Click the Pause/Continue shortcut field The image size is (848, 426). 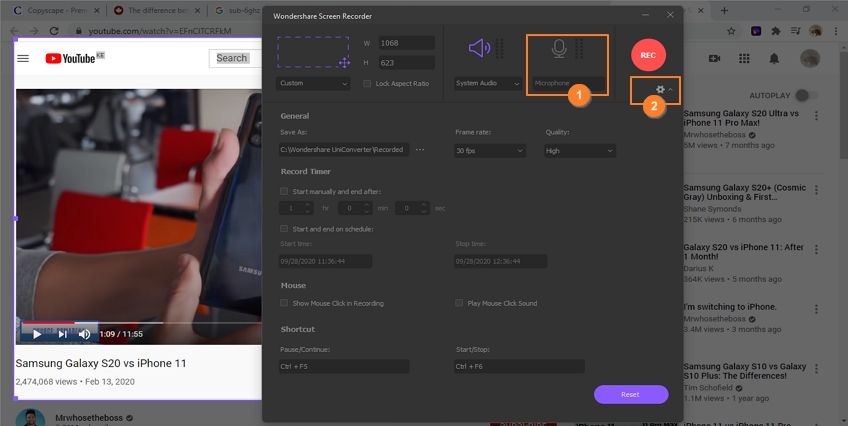point(343,367)
